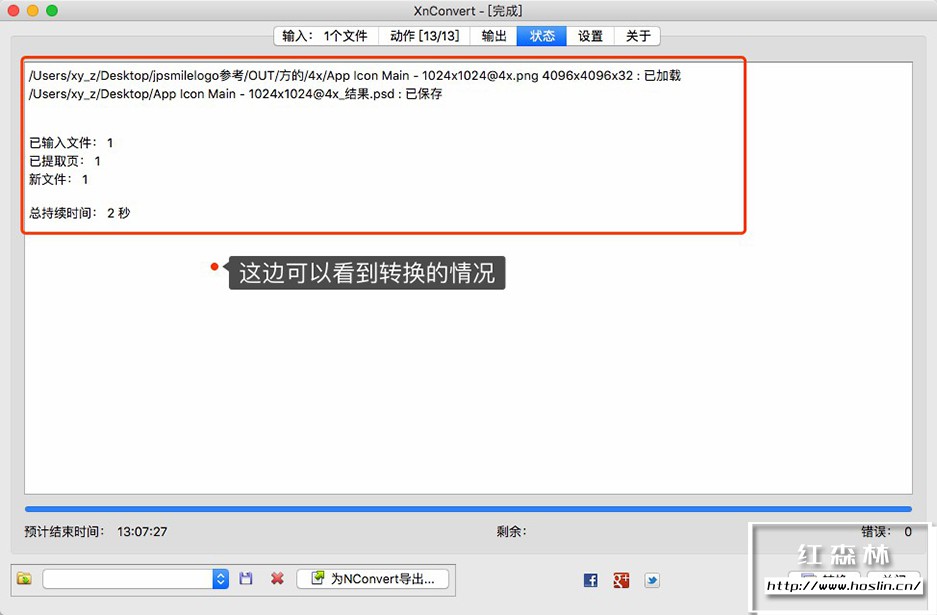Click the 预计结束时间 13:07:27 value

click(x=142, y=531)
